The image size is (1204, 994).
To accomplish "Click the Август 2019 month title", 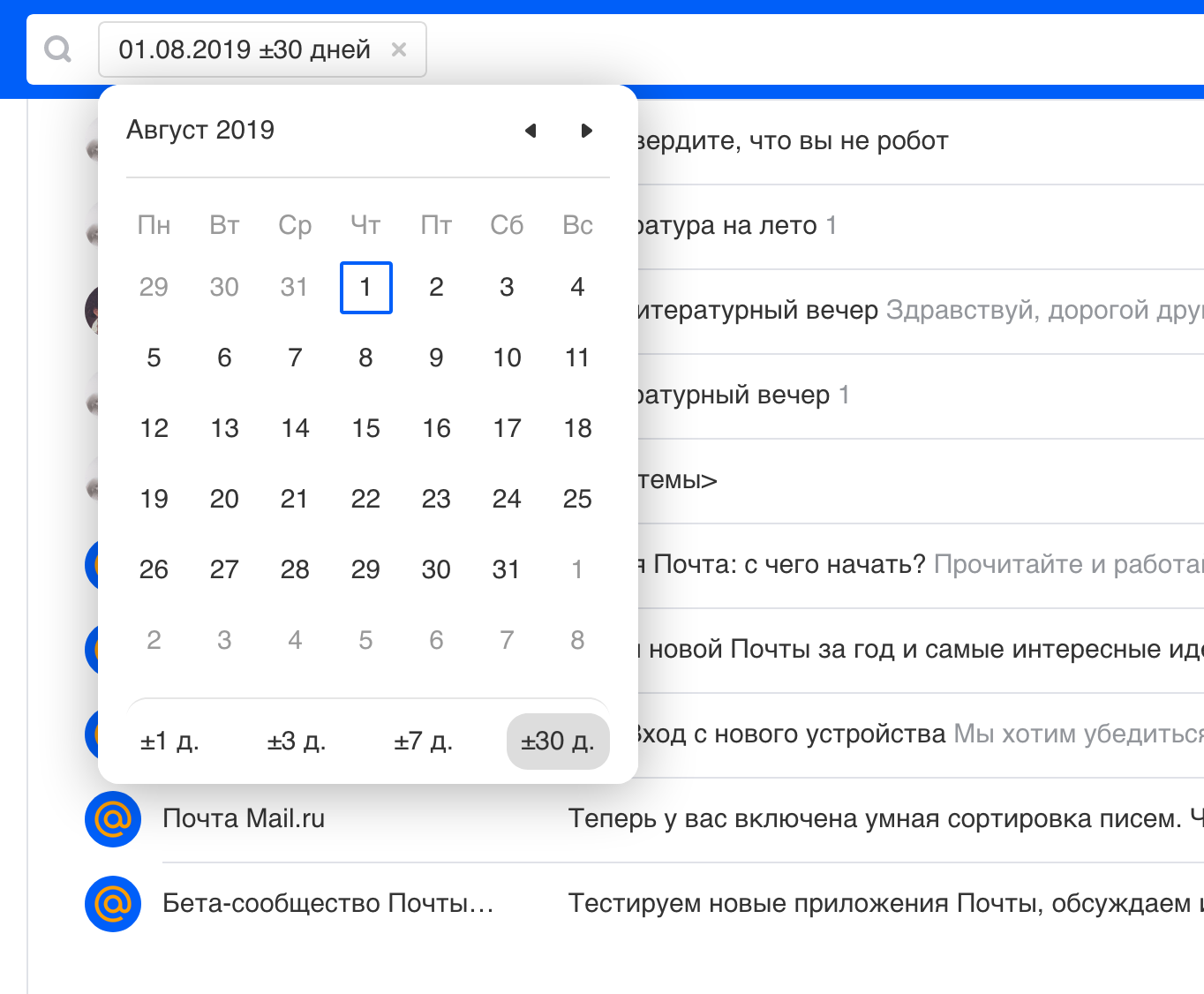I will coord(200,131).
